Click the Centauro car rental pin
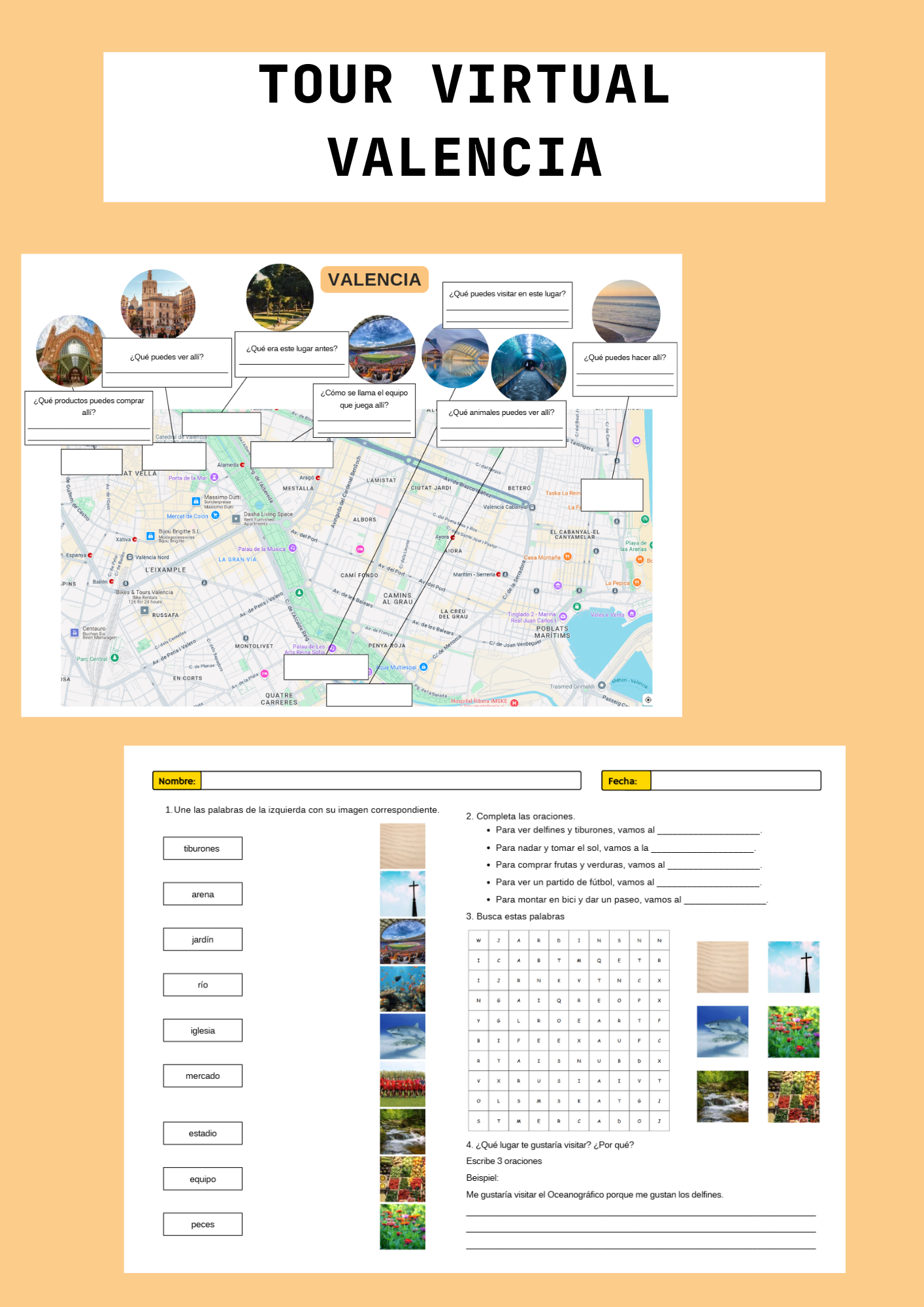Viewport: 924px width, 1307px height. point(74,633)
